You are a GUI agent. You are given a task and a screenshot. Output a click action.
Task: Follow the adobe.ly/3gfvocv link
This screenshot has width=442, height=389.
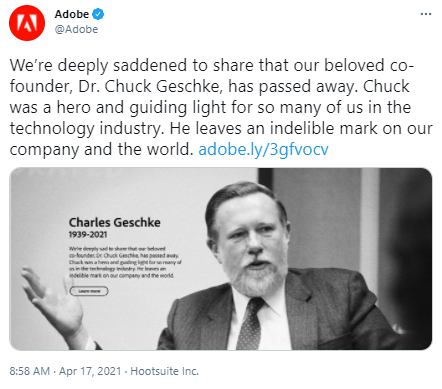pos(263,149)
